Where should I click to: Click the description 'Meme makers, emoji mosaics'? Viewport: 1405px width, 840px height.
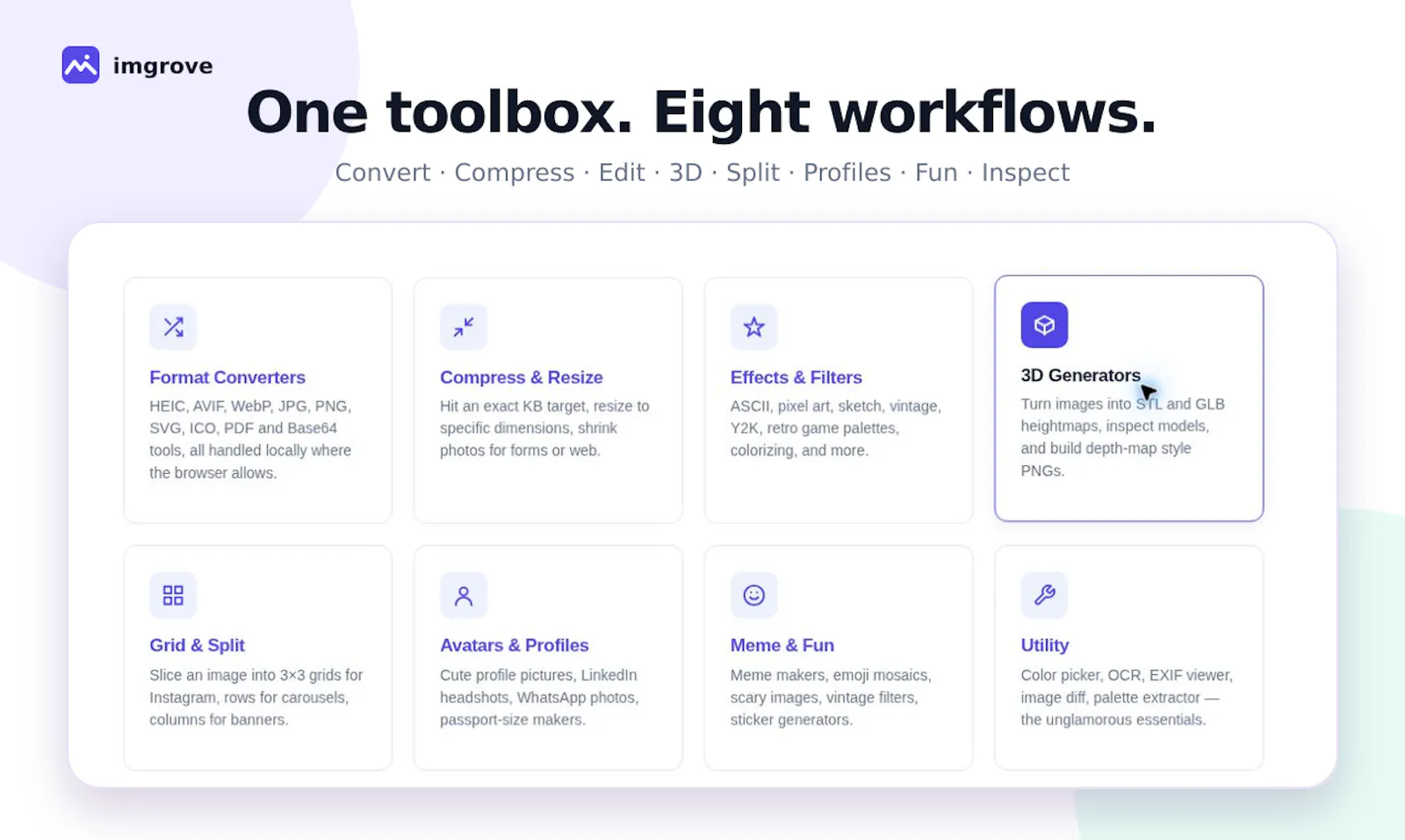(831, 697)
